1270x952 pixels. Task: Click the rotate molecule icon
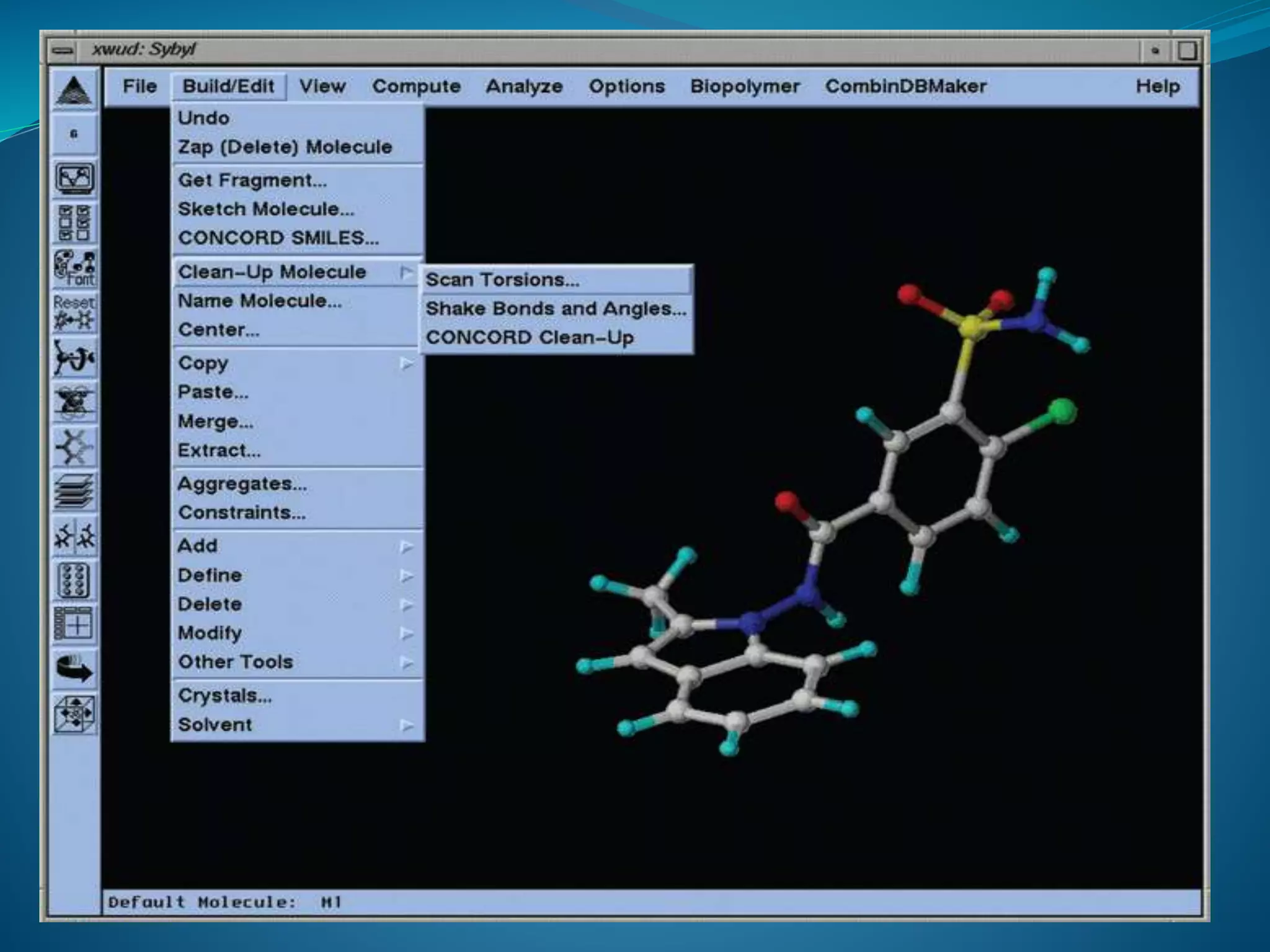click(x=74, y=358)
